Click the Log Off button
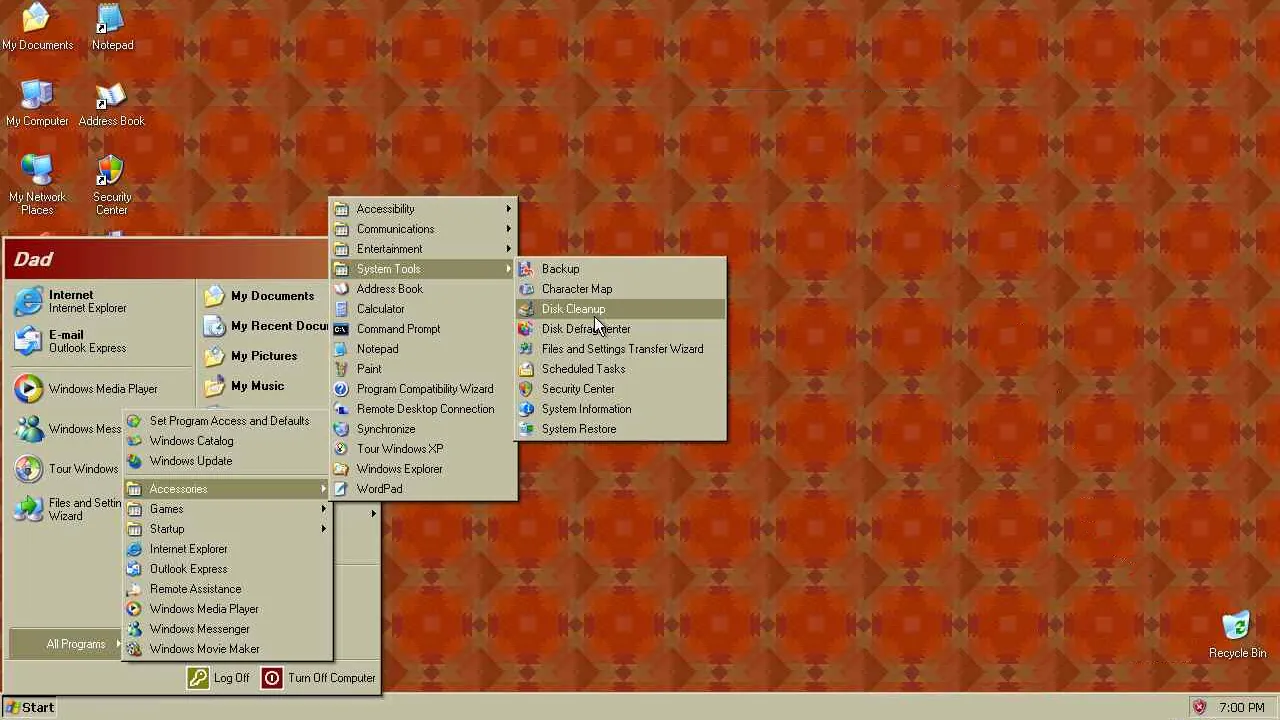This screenshot has width=1280, height=720. click(x=218, y=678)
